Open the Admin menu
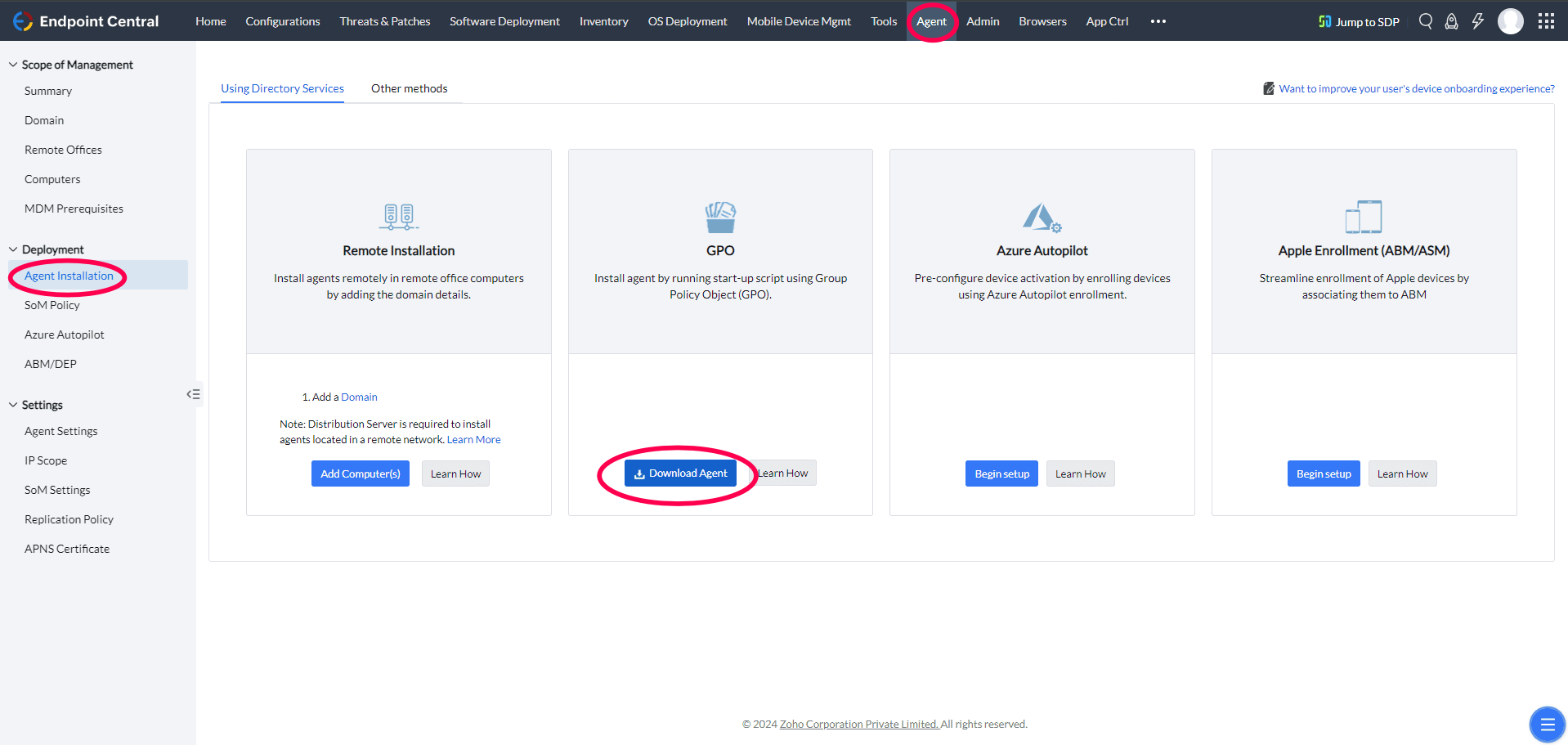The image size is (1568, 745). click(983, 21)
